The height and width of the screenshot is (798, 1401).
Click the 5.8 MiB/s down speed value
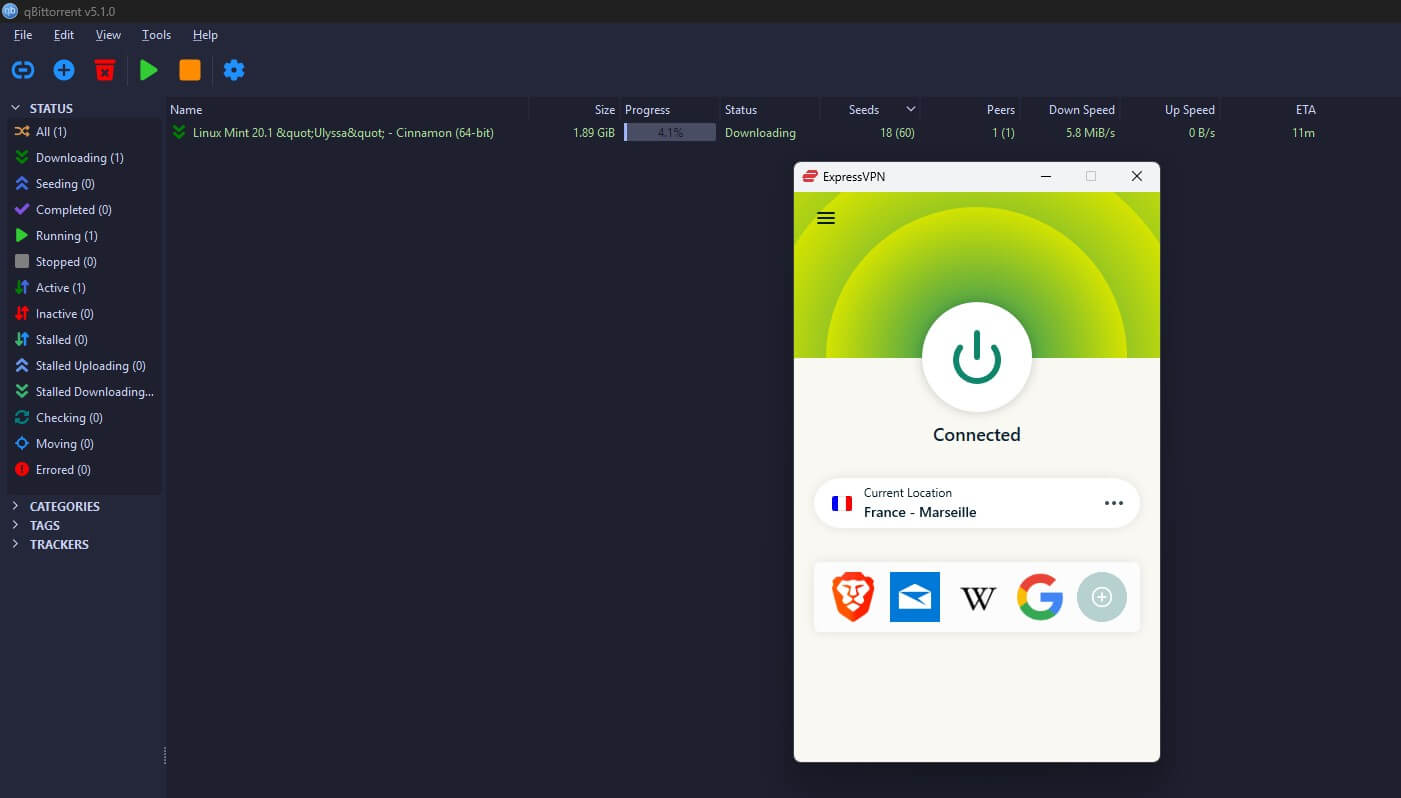(x=1090, y=133)
